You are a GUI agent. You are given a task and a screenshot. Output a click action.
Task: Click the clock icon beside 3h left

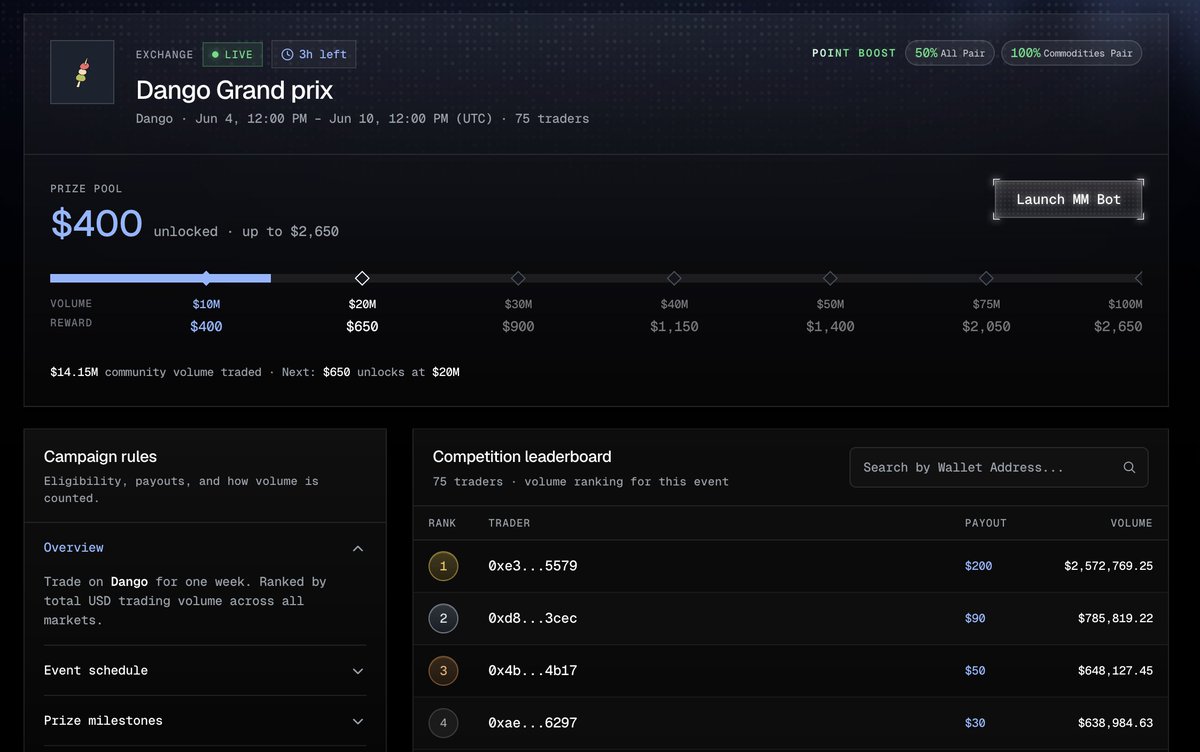[288, 55]
